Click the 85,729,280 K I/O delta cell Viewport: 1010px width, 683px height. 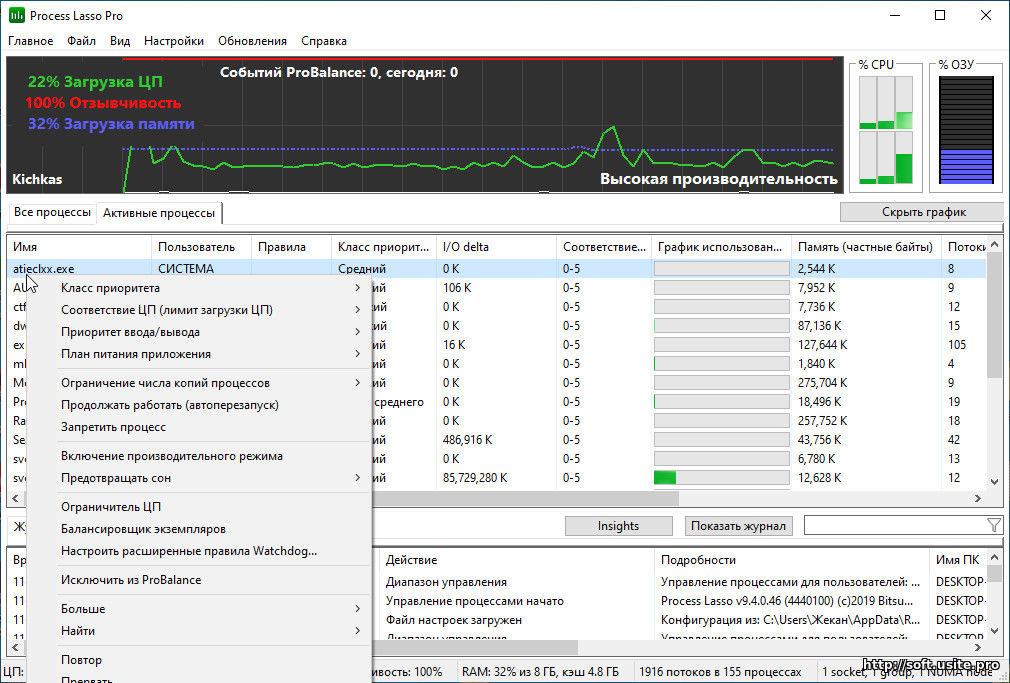pyautogui.click(x=475, y=478)
